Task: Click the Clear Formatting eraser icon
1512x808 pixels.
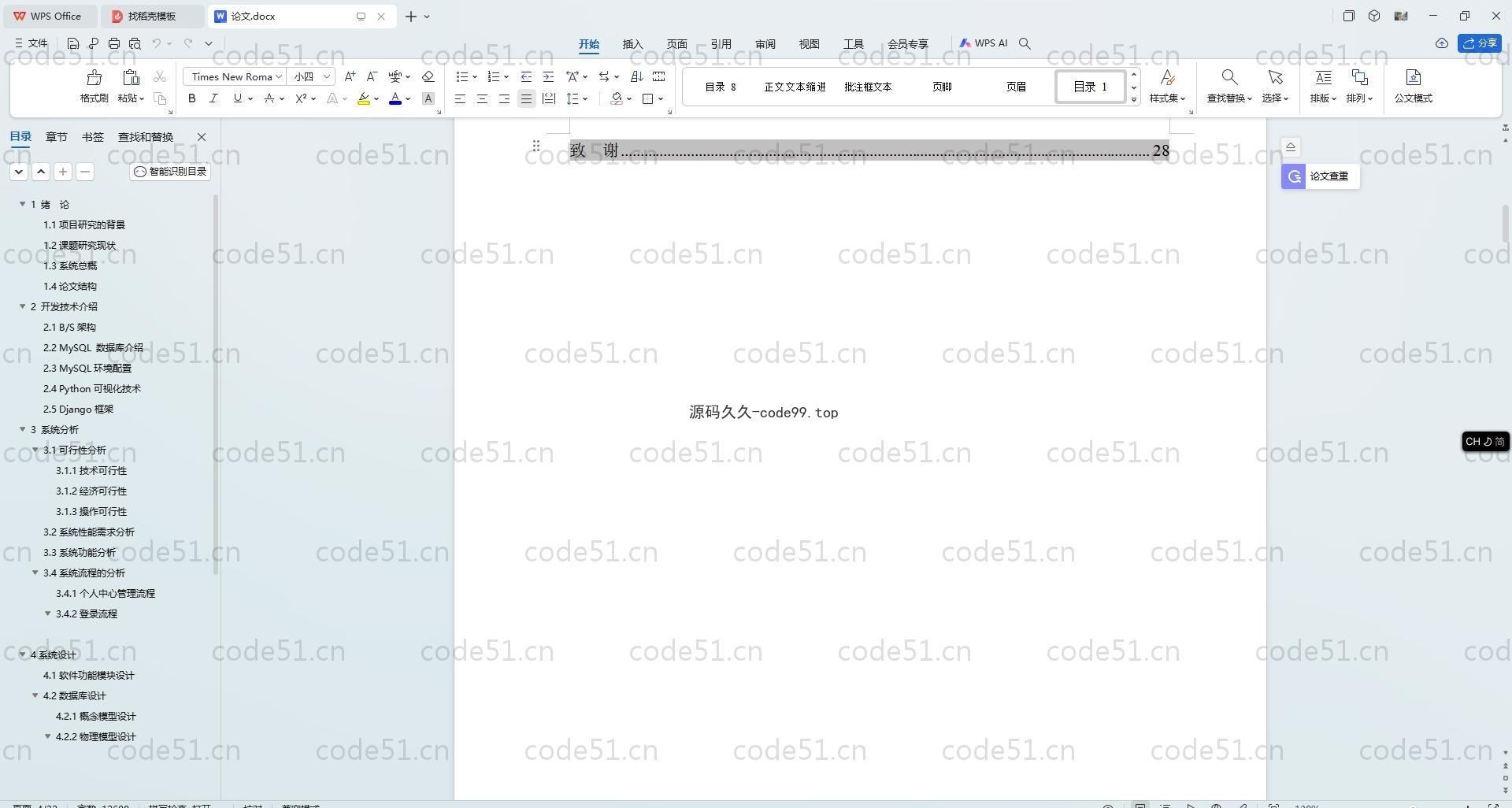Action: [x=428, y=76]
